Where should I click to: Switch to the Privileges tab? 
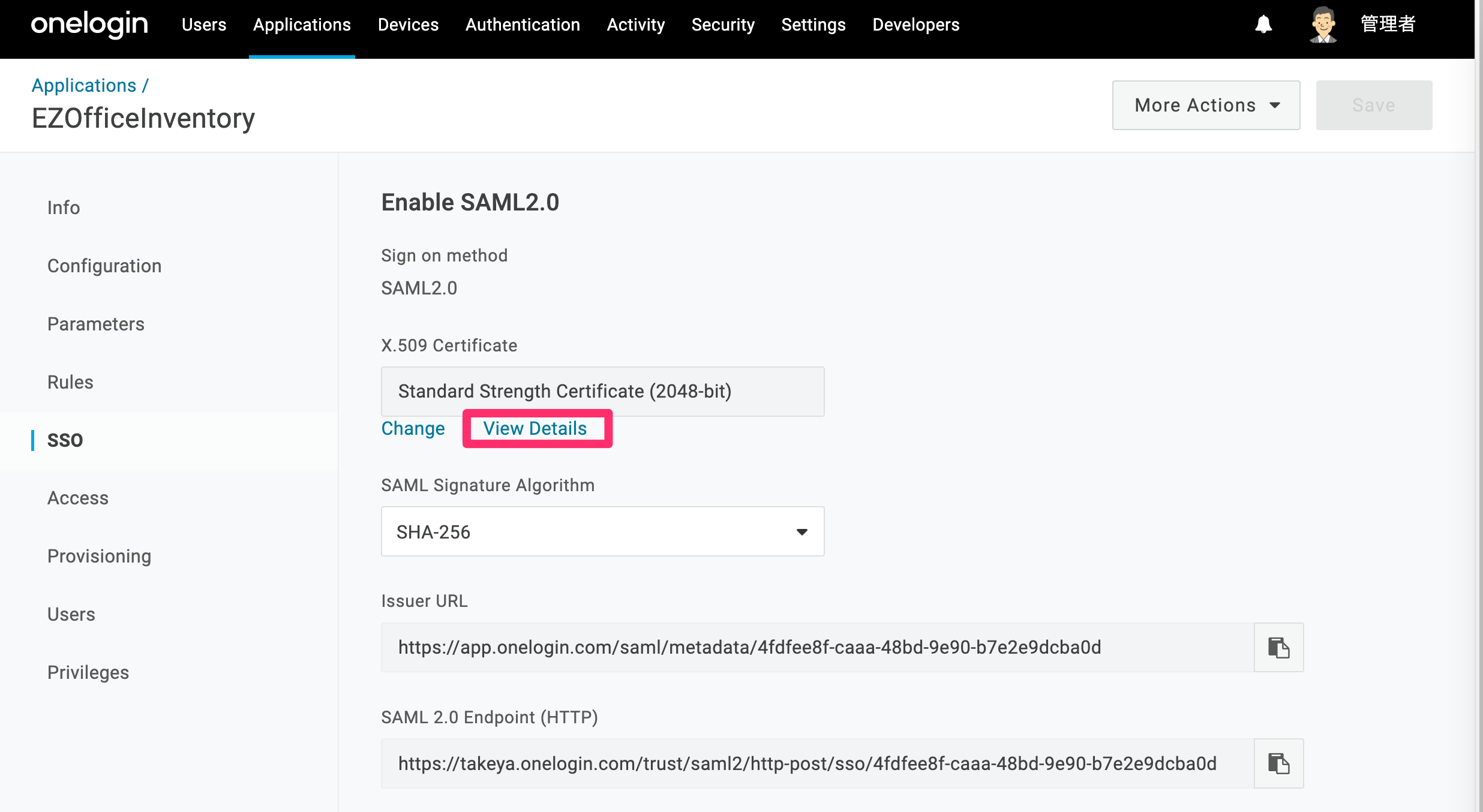(88, 673)
